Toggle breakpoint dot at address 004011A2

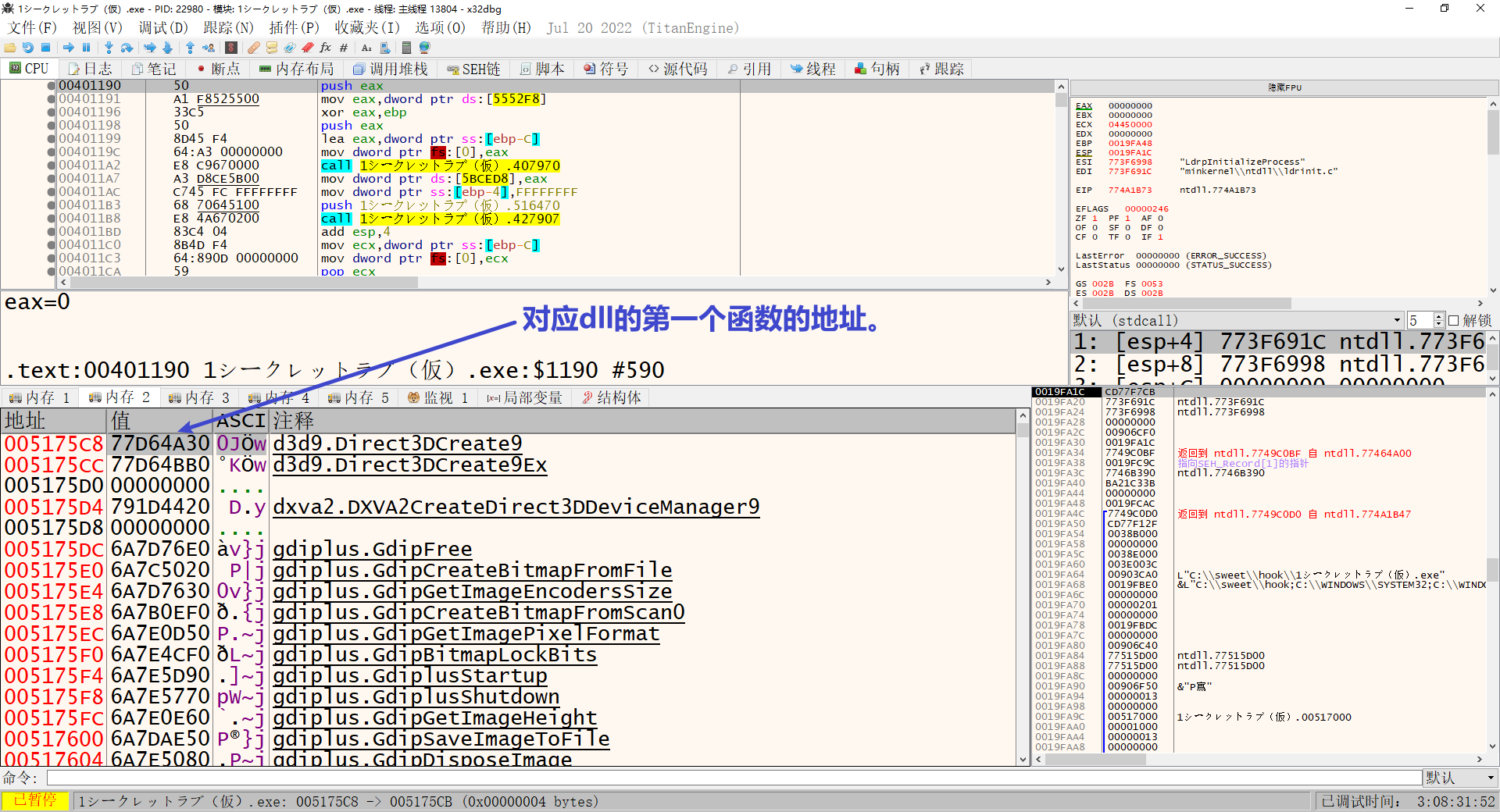coord(52,166)
